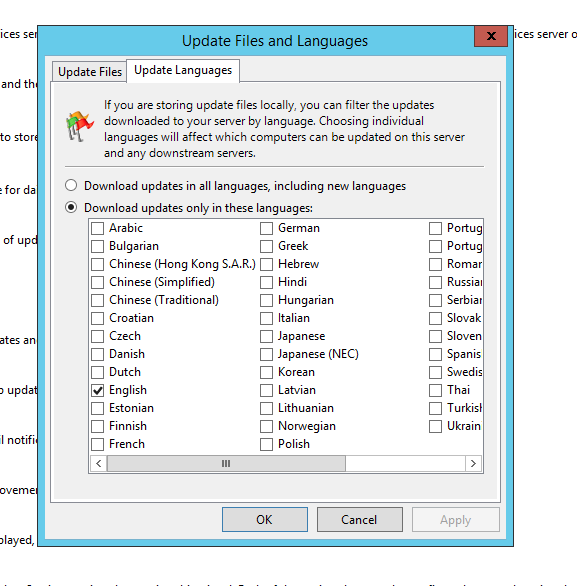Click the languages flag icon
The width and height of the screenshot is (577, 586).
tap(80, 126)
